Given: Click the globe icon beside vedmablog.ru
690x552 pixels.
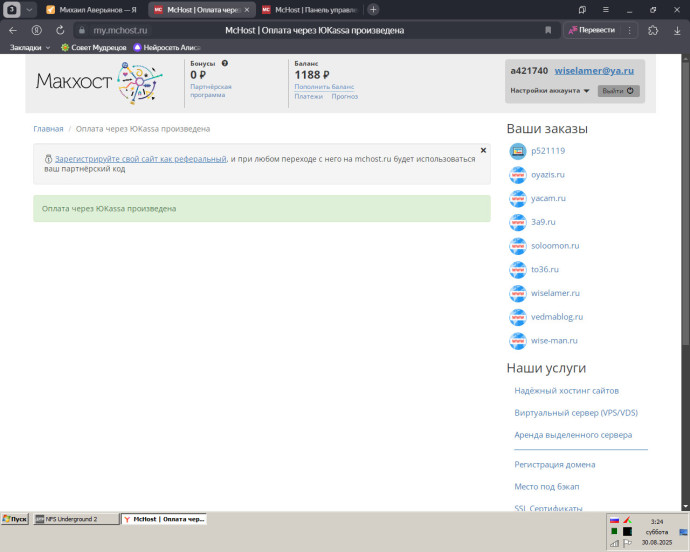Looking at the screenshot, I should 518,317.
